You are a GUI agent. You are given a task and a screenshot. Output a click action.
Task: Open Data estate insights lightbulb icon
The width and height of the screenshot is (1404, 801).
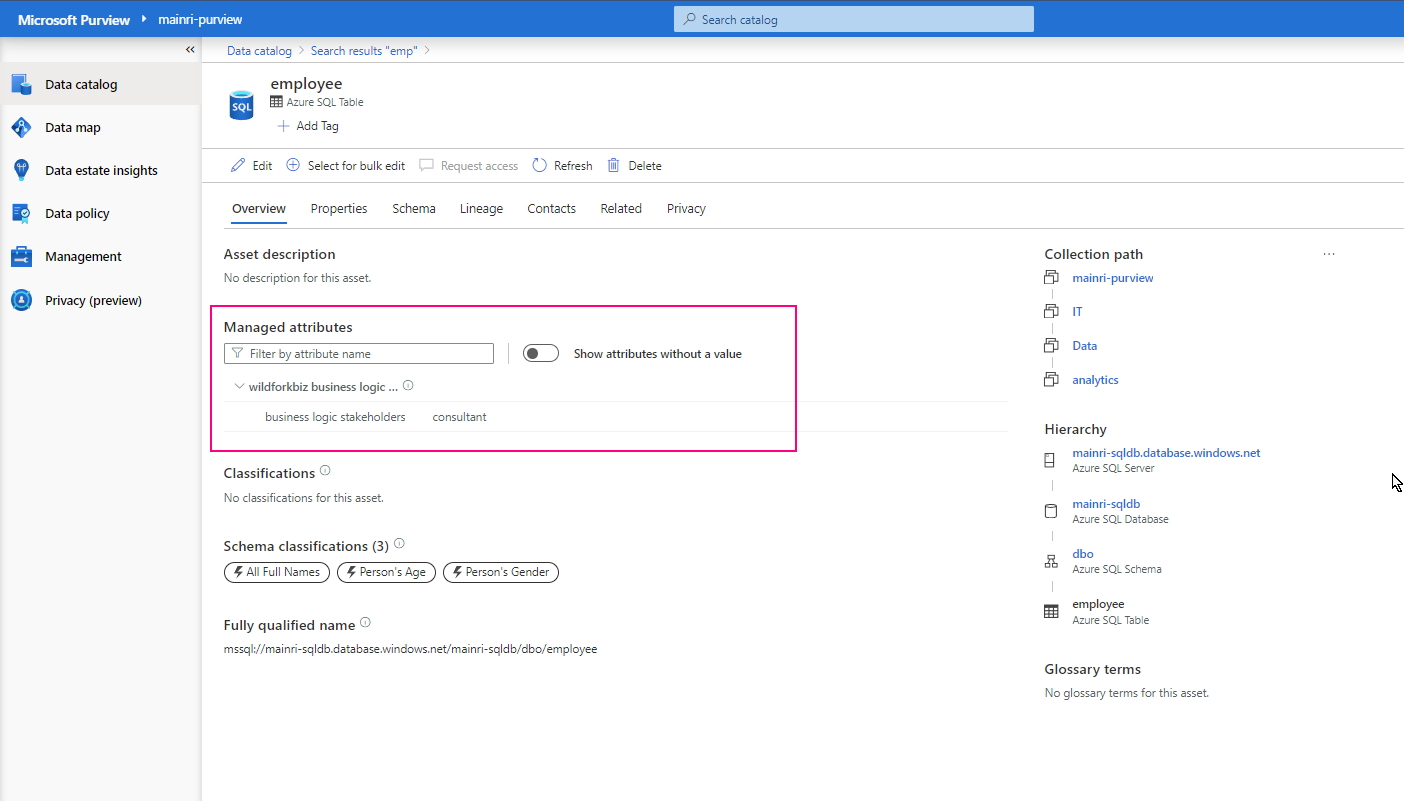[x=21, y=171]
